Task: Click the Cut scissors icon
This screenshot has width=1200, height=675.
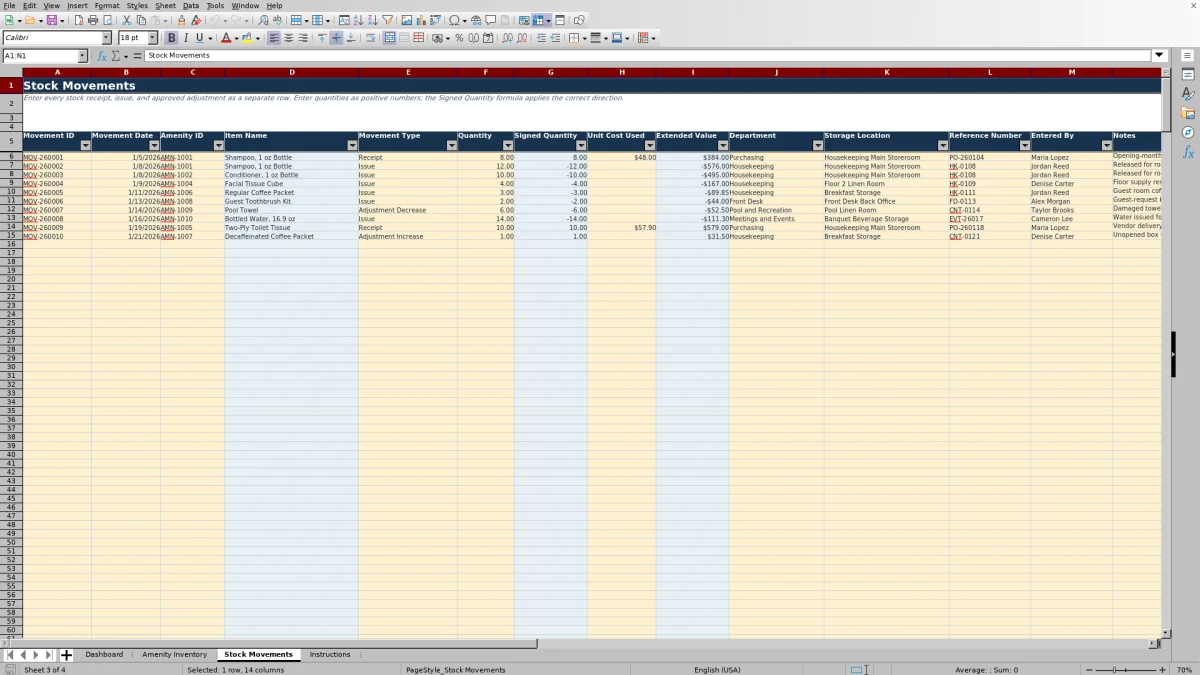Action: click(127, 20)
